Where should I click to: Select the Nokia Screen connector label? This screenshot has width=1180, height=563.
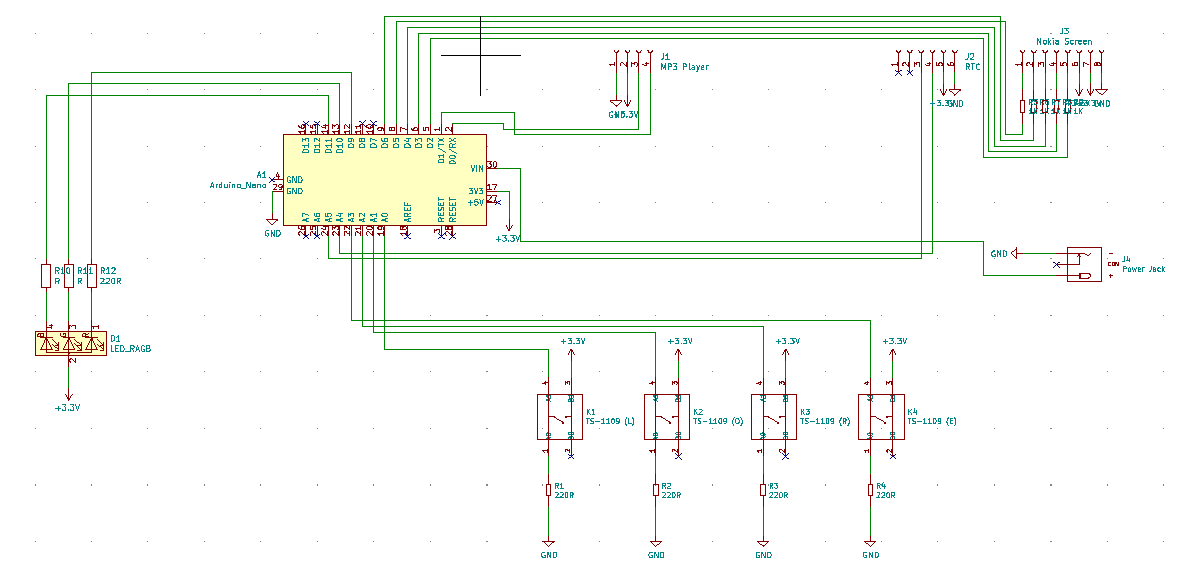pyautogui.click(x=1064, y=42)
